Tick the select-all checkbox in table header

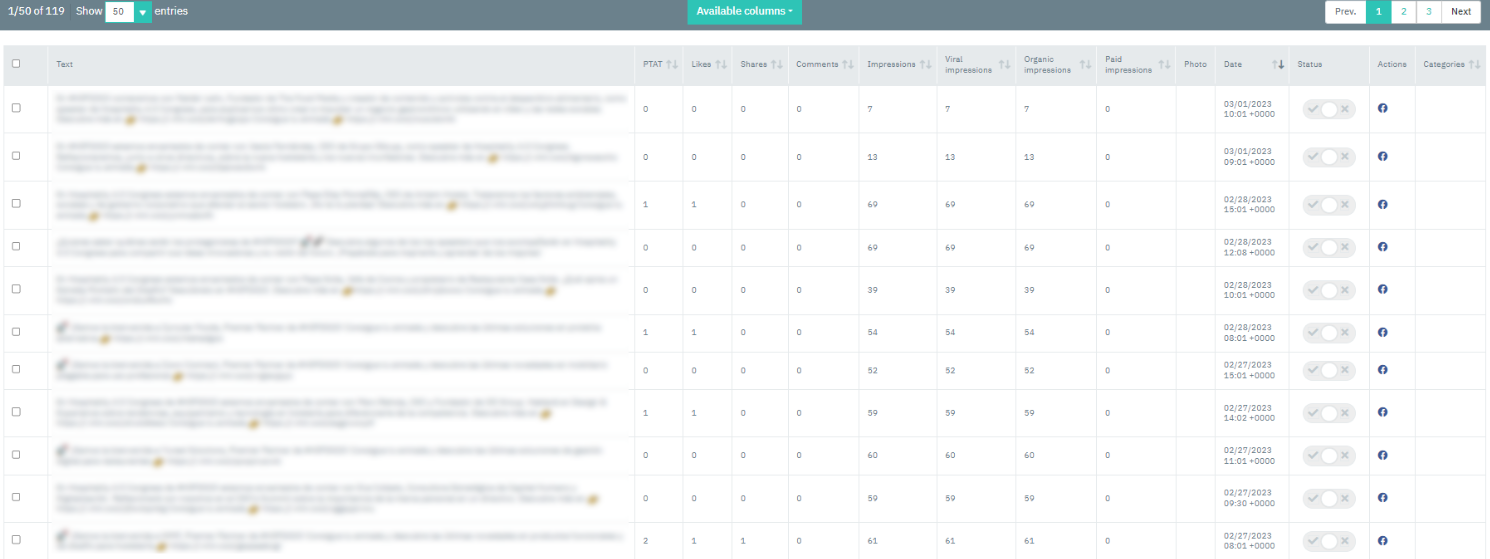[x=16, y=64]
